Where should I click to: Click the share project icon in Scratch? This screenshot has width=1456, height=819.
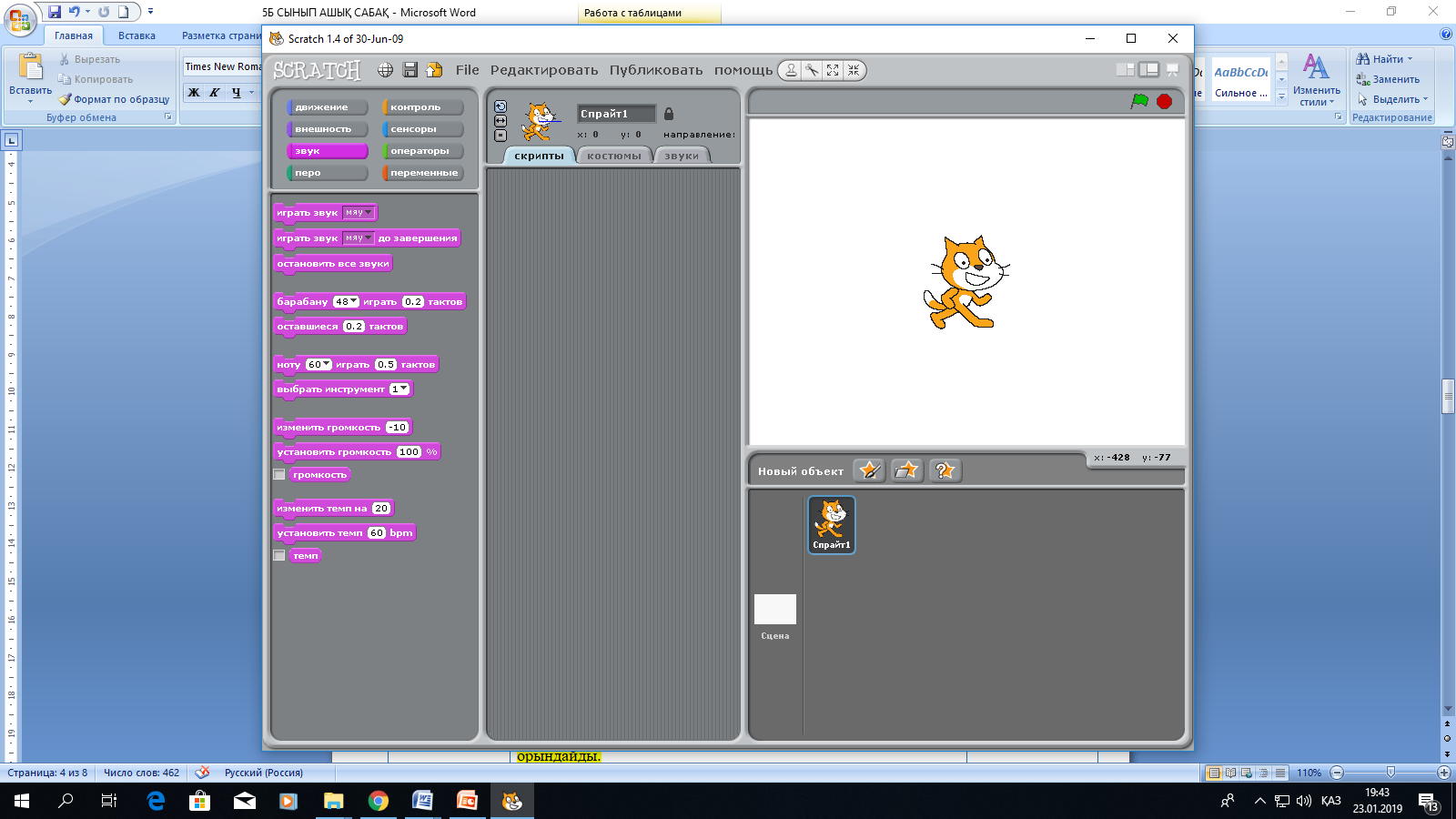(x=435, y=70)
